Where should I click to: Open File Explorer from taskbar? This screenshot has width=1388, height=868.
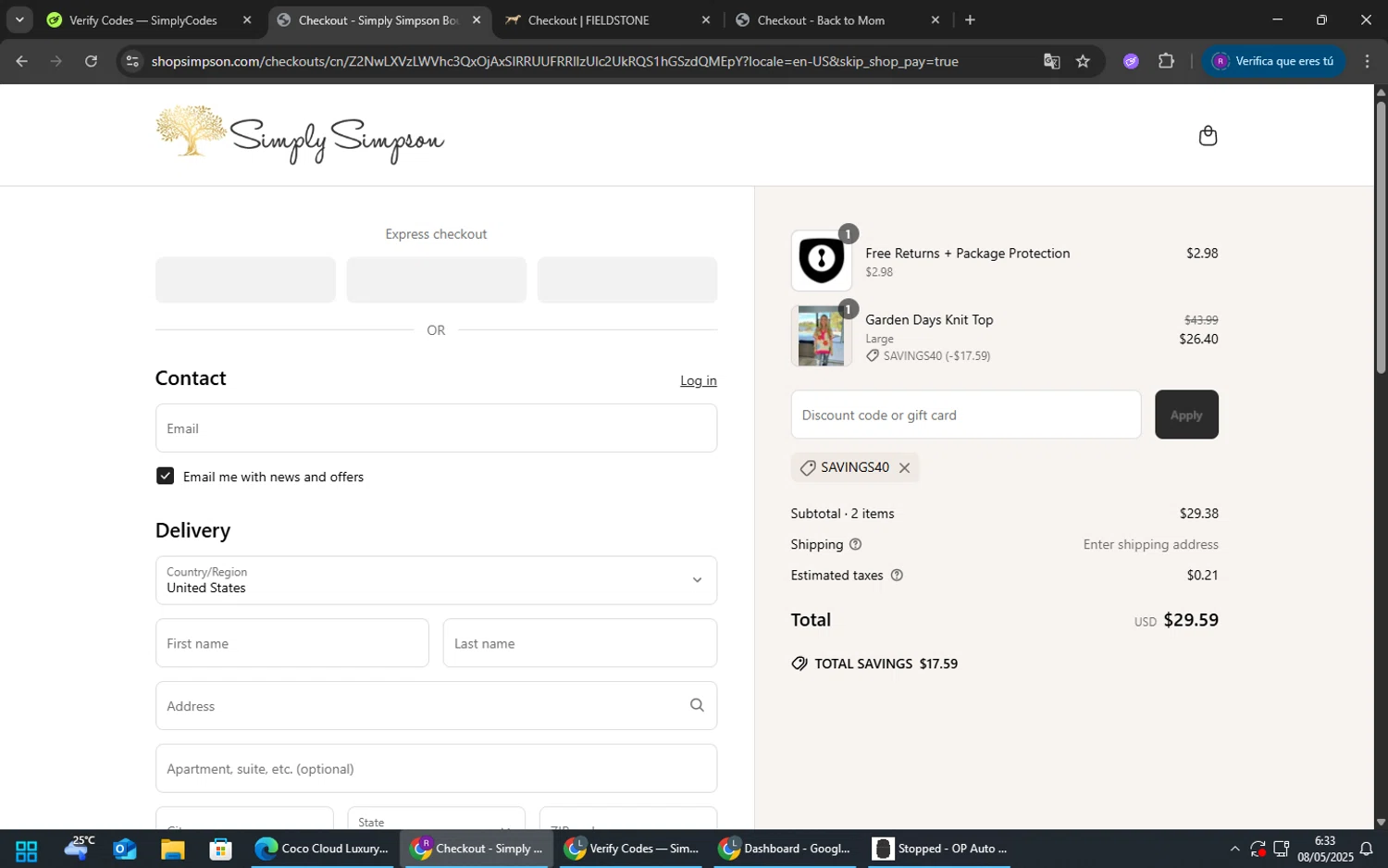[173, 849]
